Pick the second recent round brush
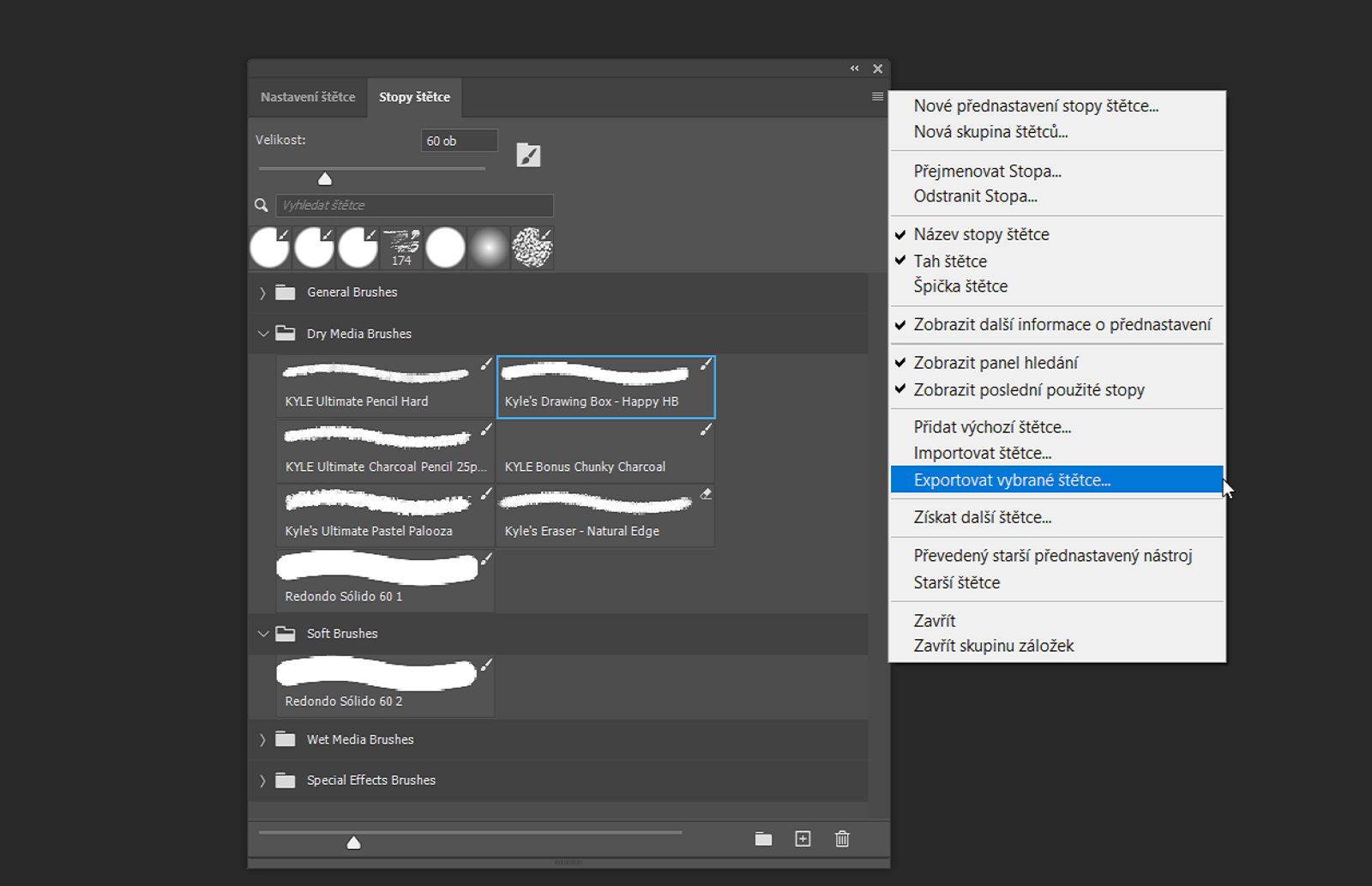1372x886 pixels. pos(314,248)
